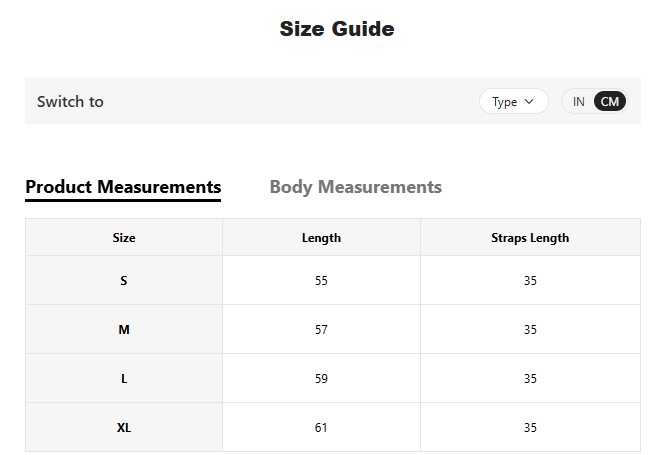Select the L size row label
This screenshot has height=455, width=658.
[x=124, y=379]
